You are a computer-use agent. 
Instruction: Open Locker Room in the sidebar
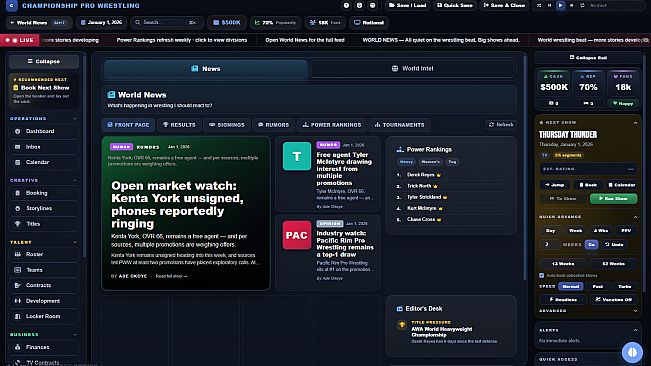click(x=44, y=316)
